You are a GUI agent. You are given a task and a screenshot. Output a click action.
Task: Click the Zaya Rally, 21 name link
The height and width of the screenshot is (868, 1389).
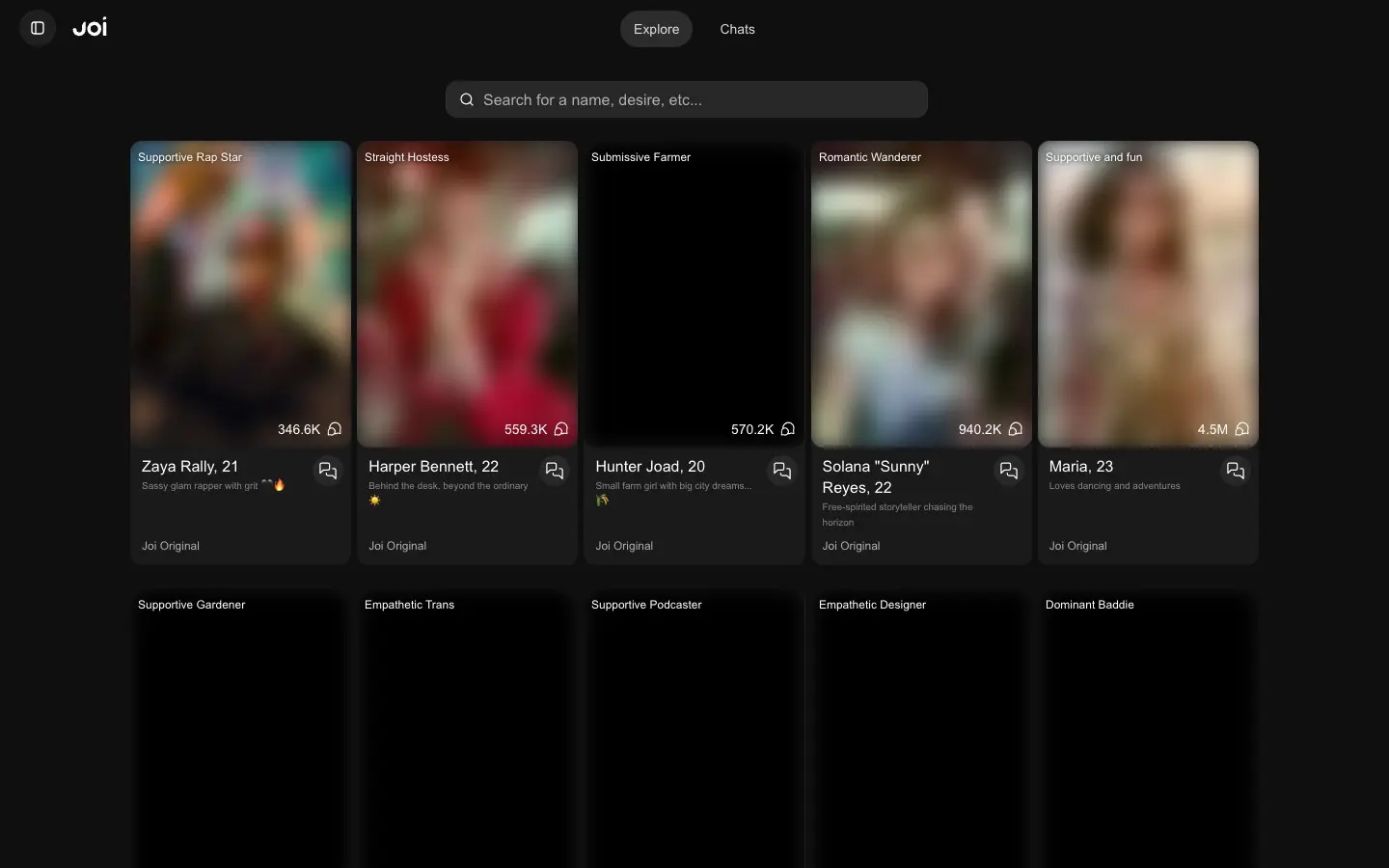coord(190,467)
